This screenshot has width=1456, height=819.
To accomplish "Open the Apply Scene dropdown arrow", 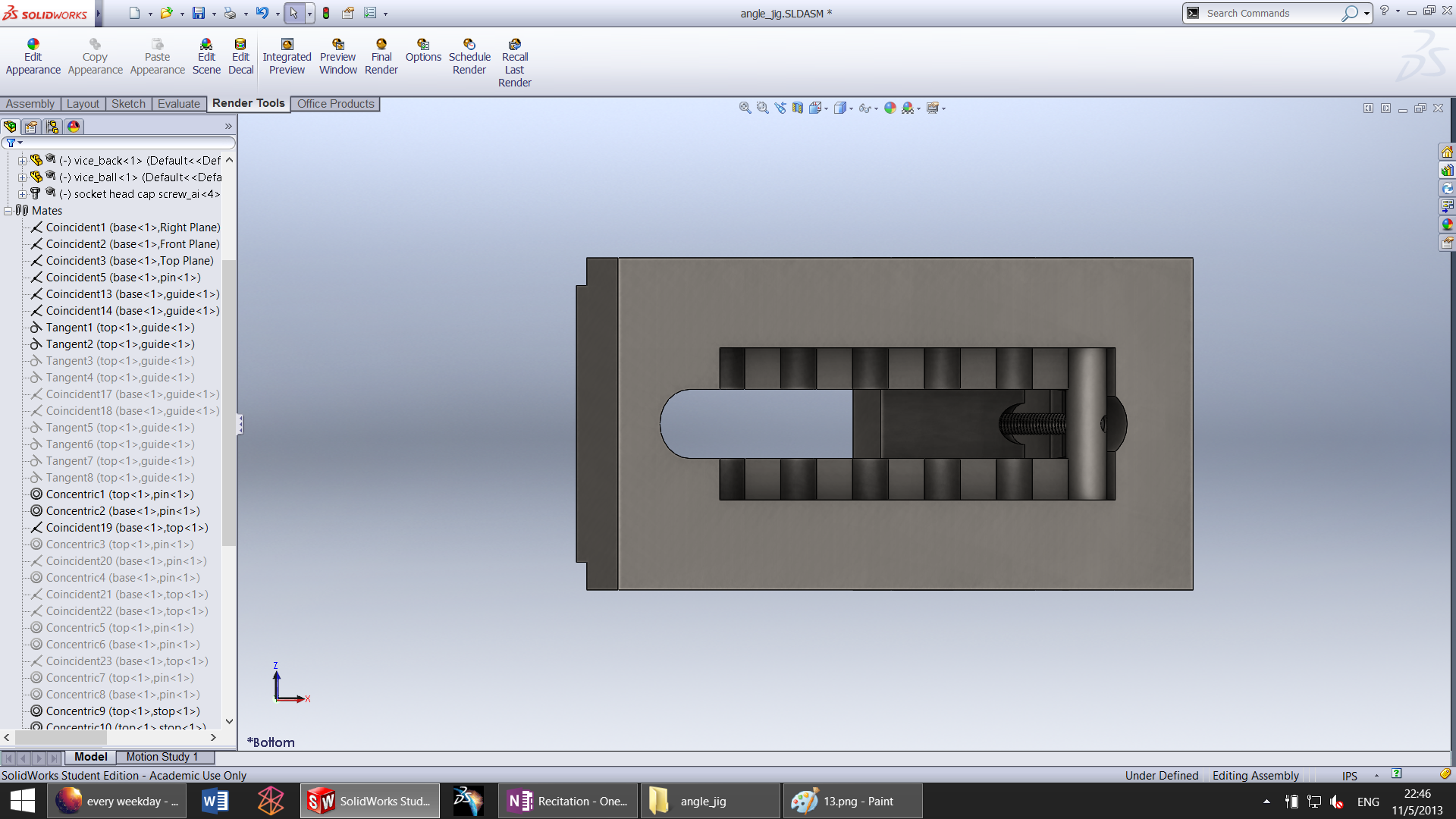I will pyautogui.click(x=919, y=108).
